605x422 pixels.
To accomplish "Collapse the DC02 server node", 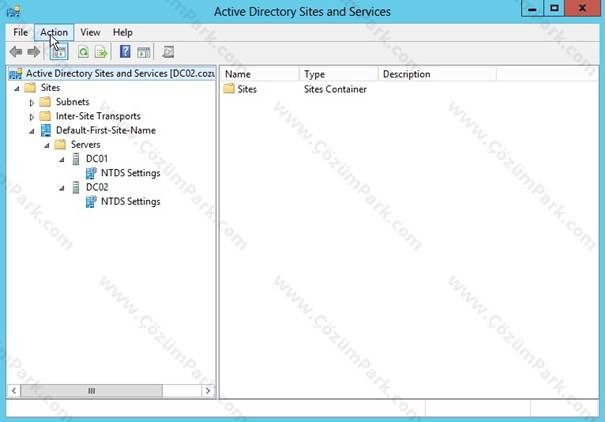I will (x=62, y=188).
